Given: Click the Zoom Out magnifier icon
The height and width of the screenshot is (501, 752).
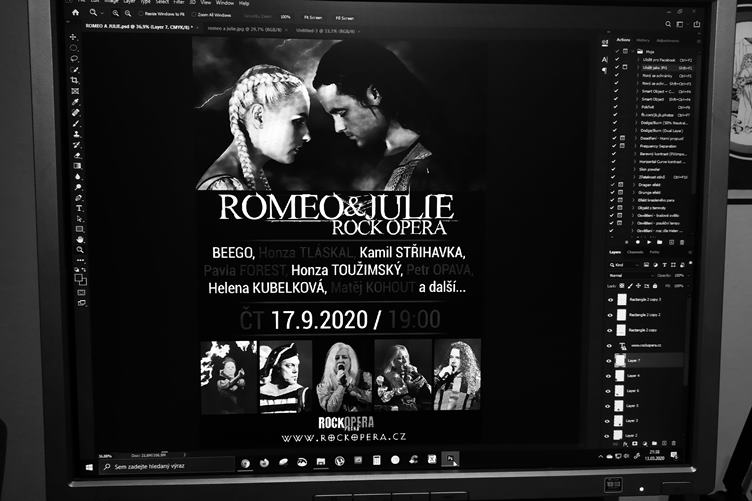Looking at the screenshot, I should pos(128,14).
